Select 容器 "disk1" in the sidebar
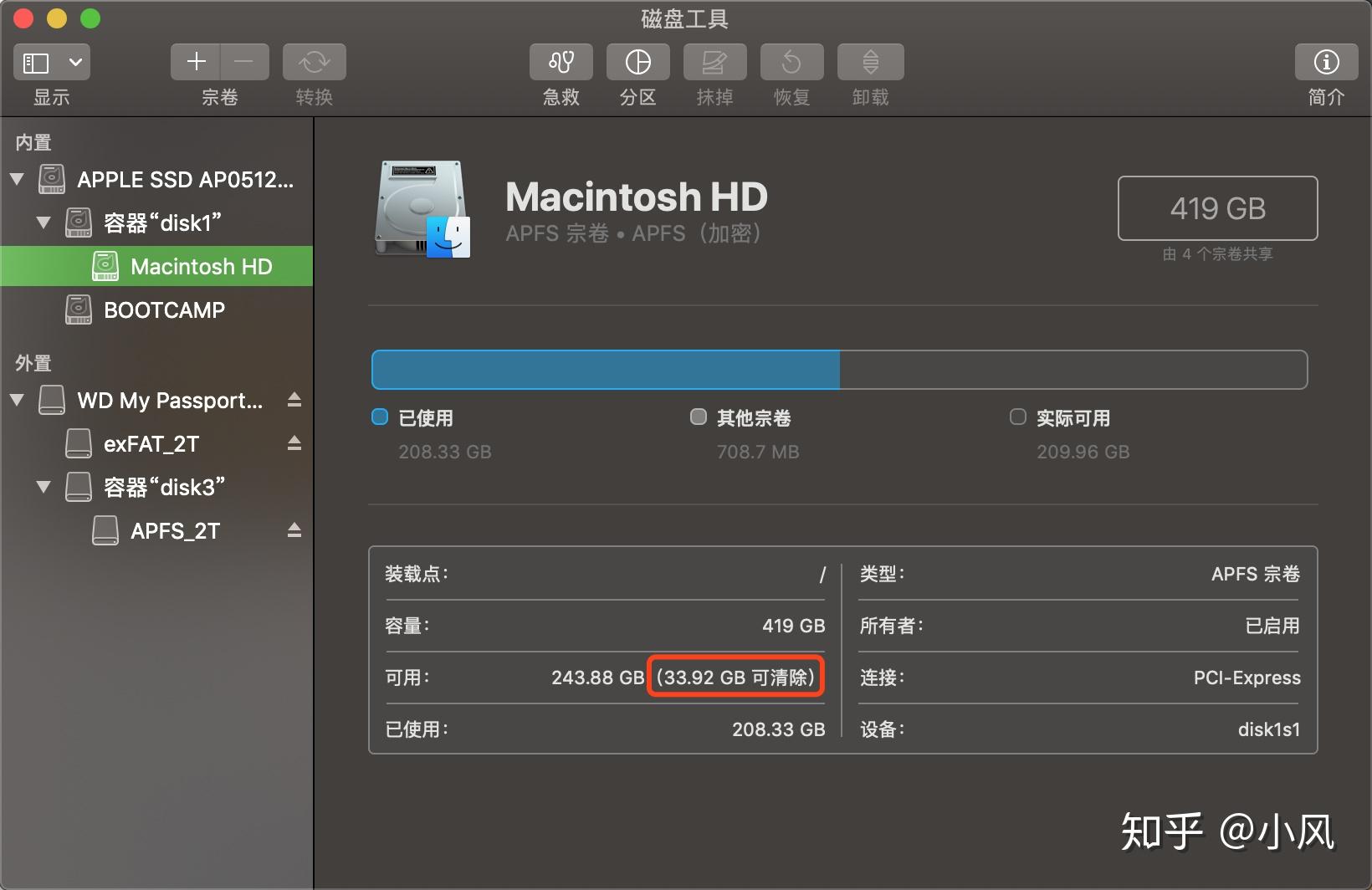The image size is (1372, 890). pyautogui.click(x=157, y=222)
